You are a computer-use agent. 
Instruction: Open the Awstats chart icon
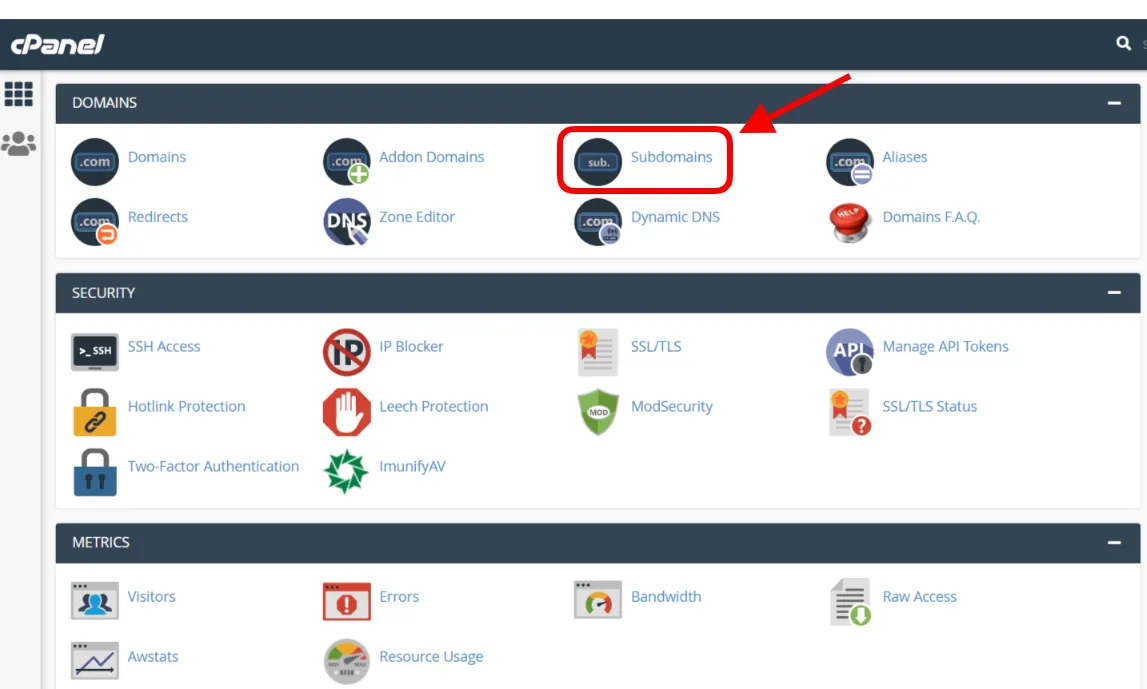pyautogui.click(x=94, y=660)
